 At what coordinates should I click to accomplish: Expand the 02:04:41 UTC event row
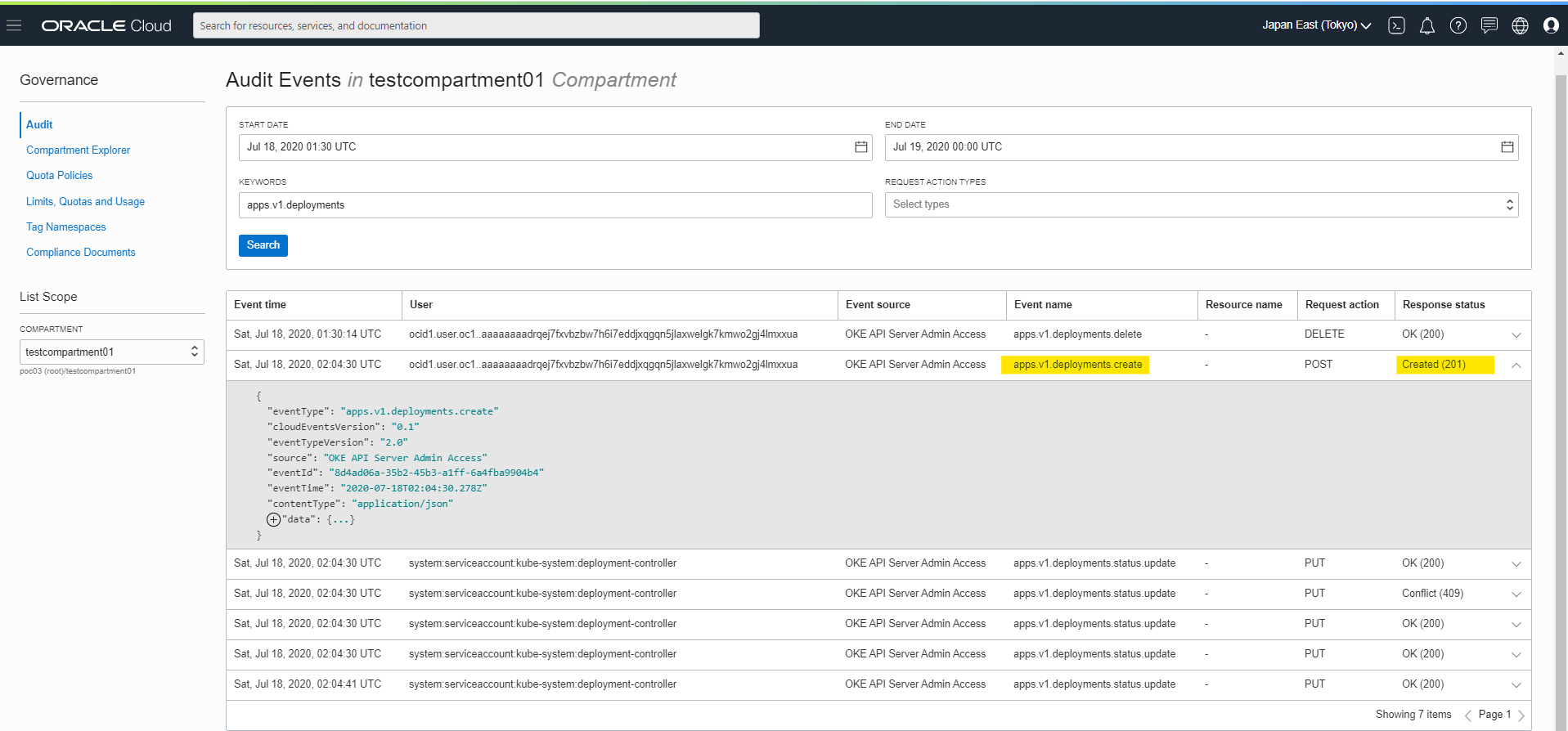[x=1516, y=685]
